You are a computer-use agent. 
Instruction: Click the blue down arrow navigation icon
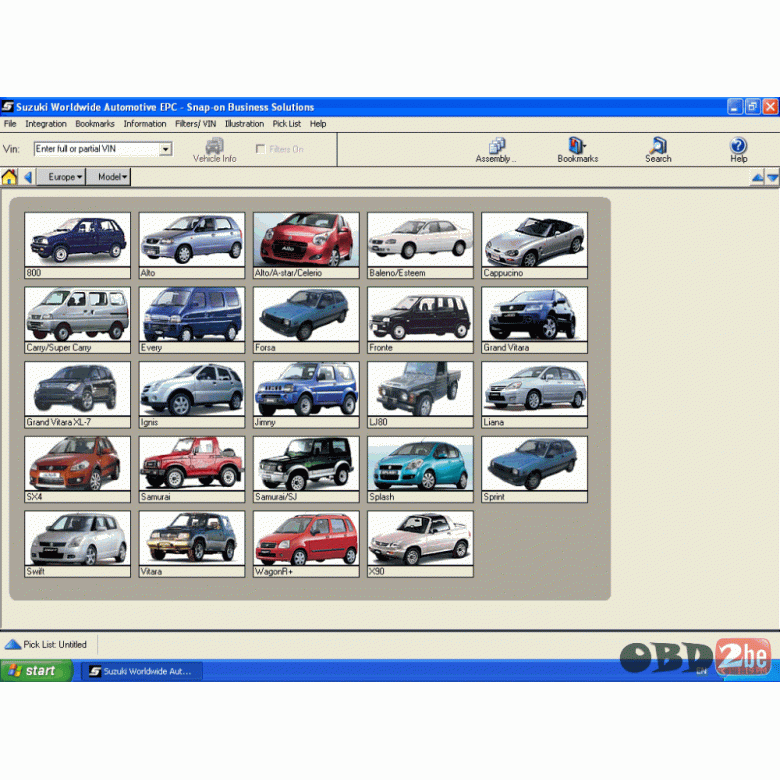pos(773,178)
